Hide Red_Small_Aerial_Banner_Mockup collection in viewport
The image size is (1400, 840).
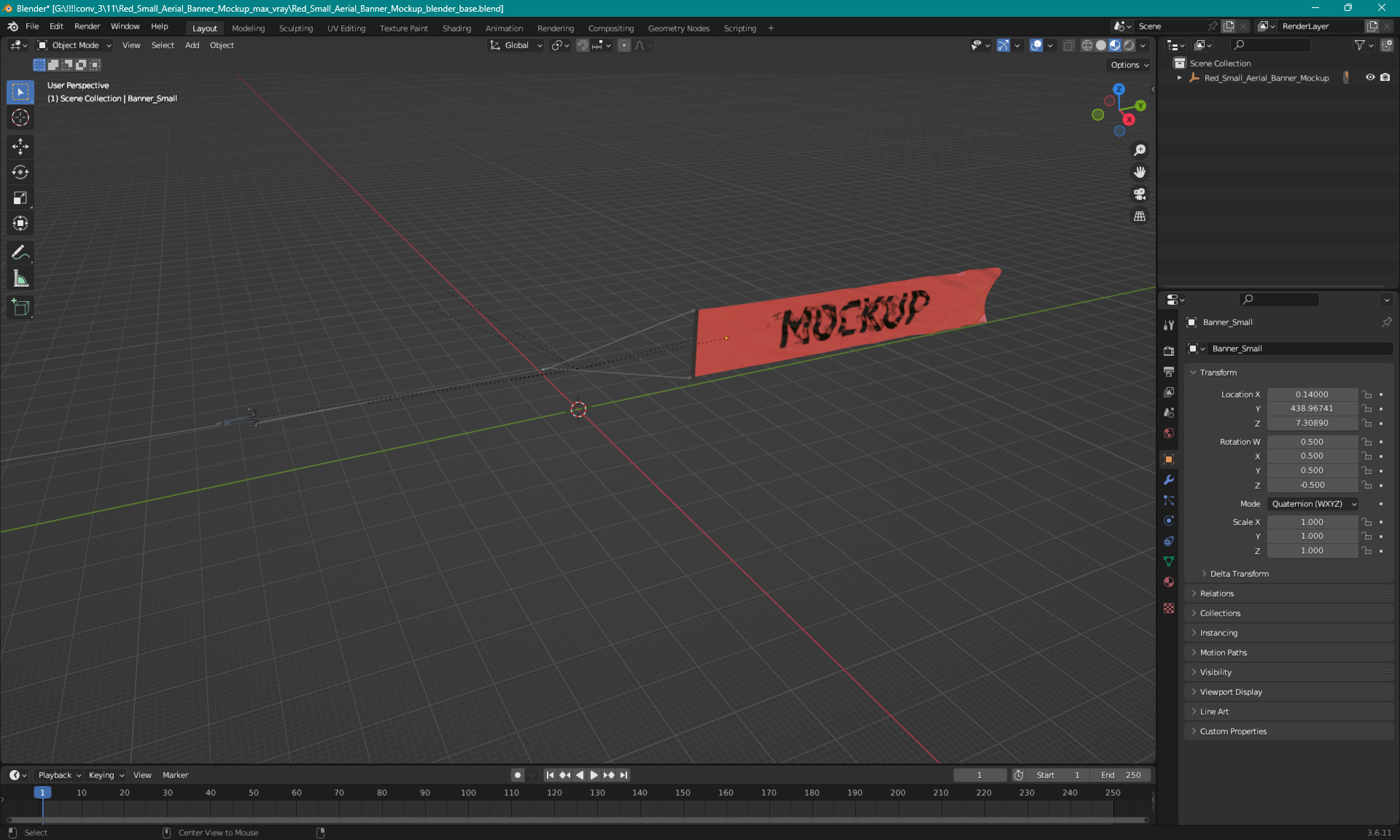coord(1370,77)
